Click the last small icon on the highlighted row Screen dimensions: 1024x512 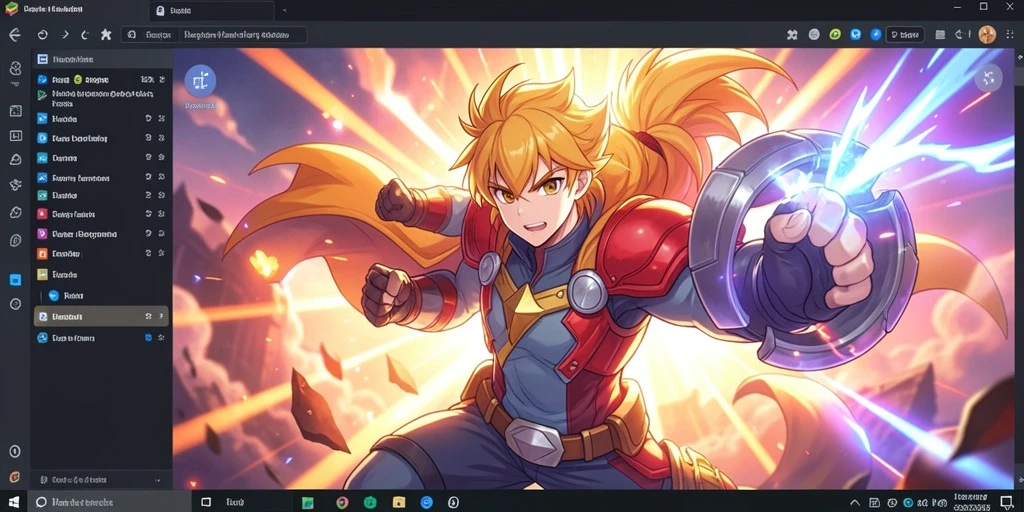click(x=161, y=316)
